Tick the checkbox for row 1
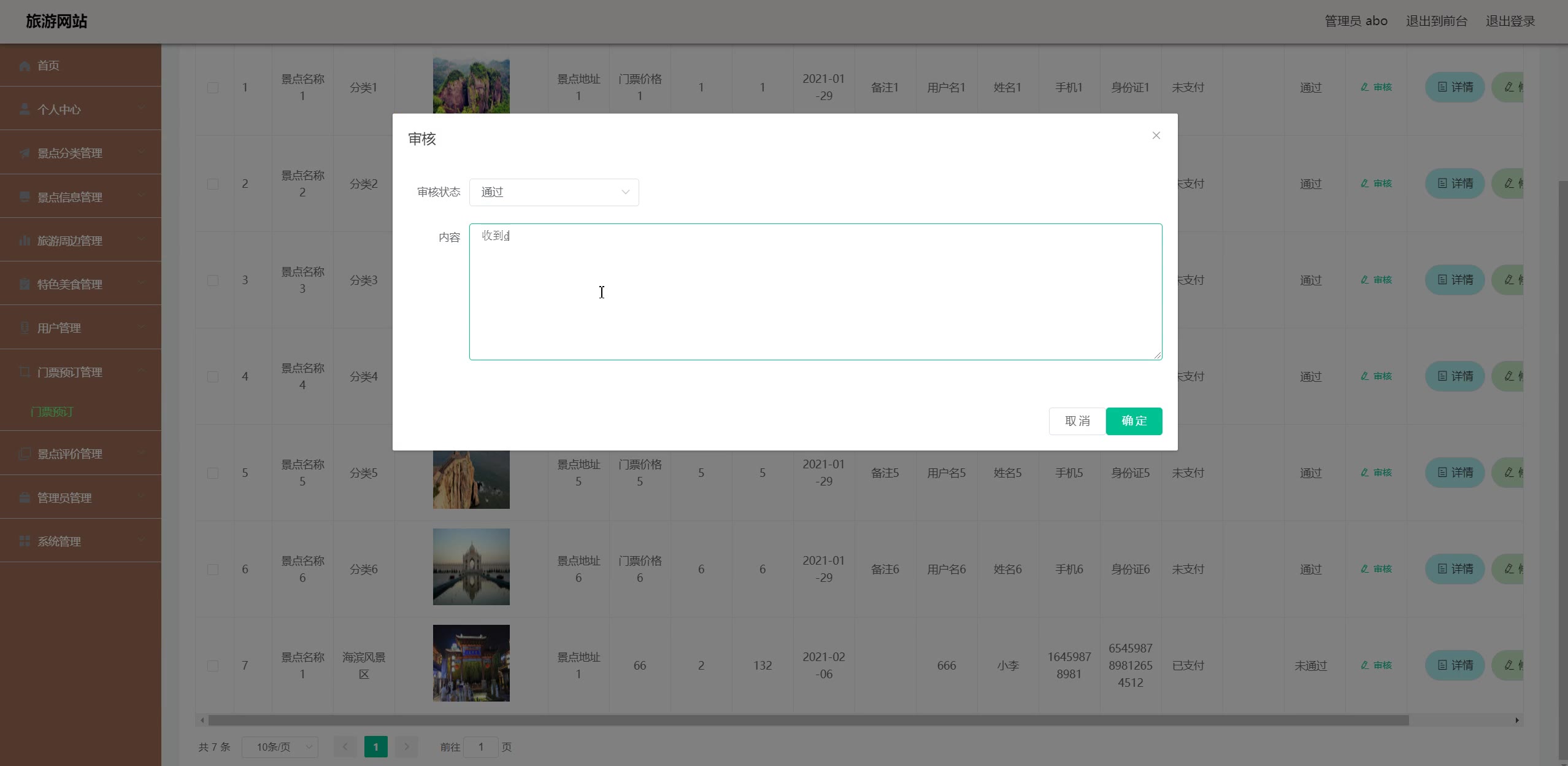The width and height of the screenshot is (1568, 766). [x=213, y=88]
